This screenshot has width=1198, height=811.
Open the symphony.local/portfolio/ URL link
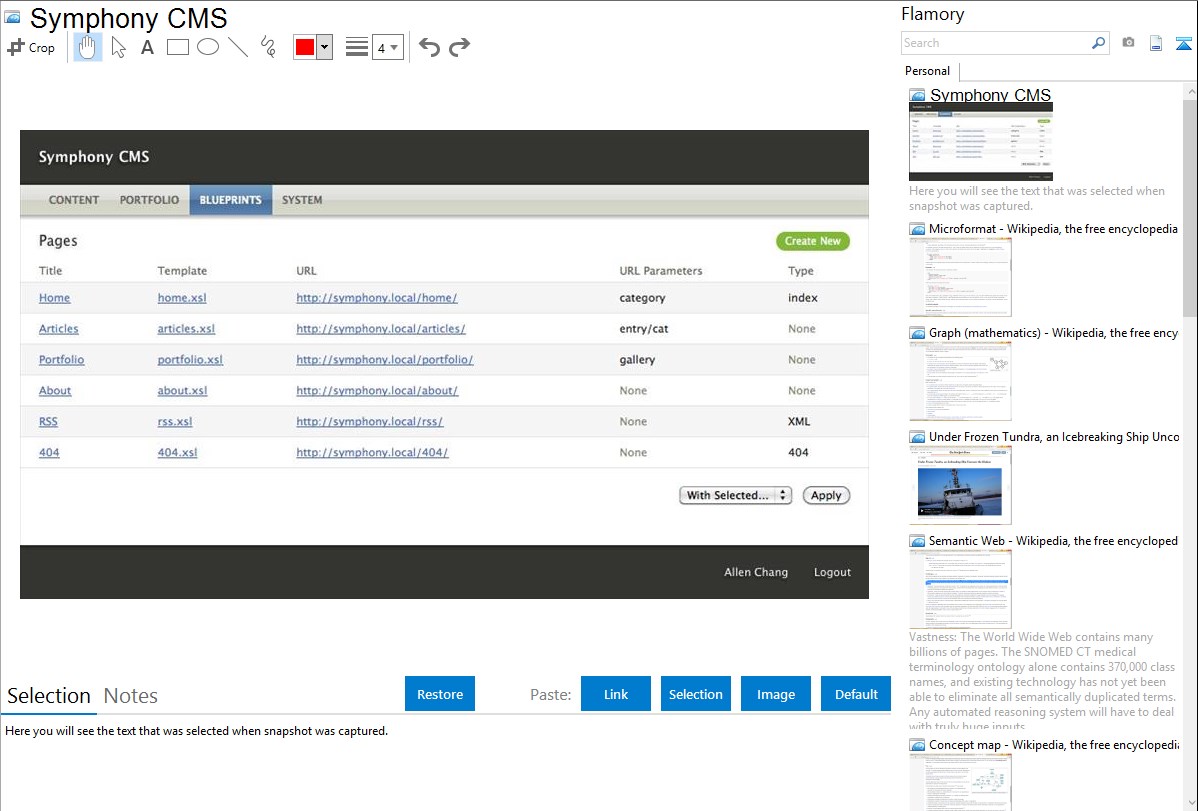pyautogui.click(x=385, y=360)
